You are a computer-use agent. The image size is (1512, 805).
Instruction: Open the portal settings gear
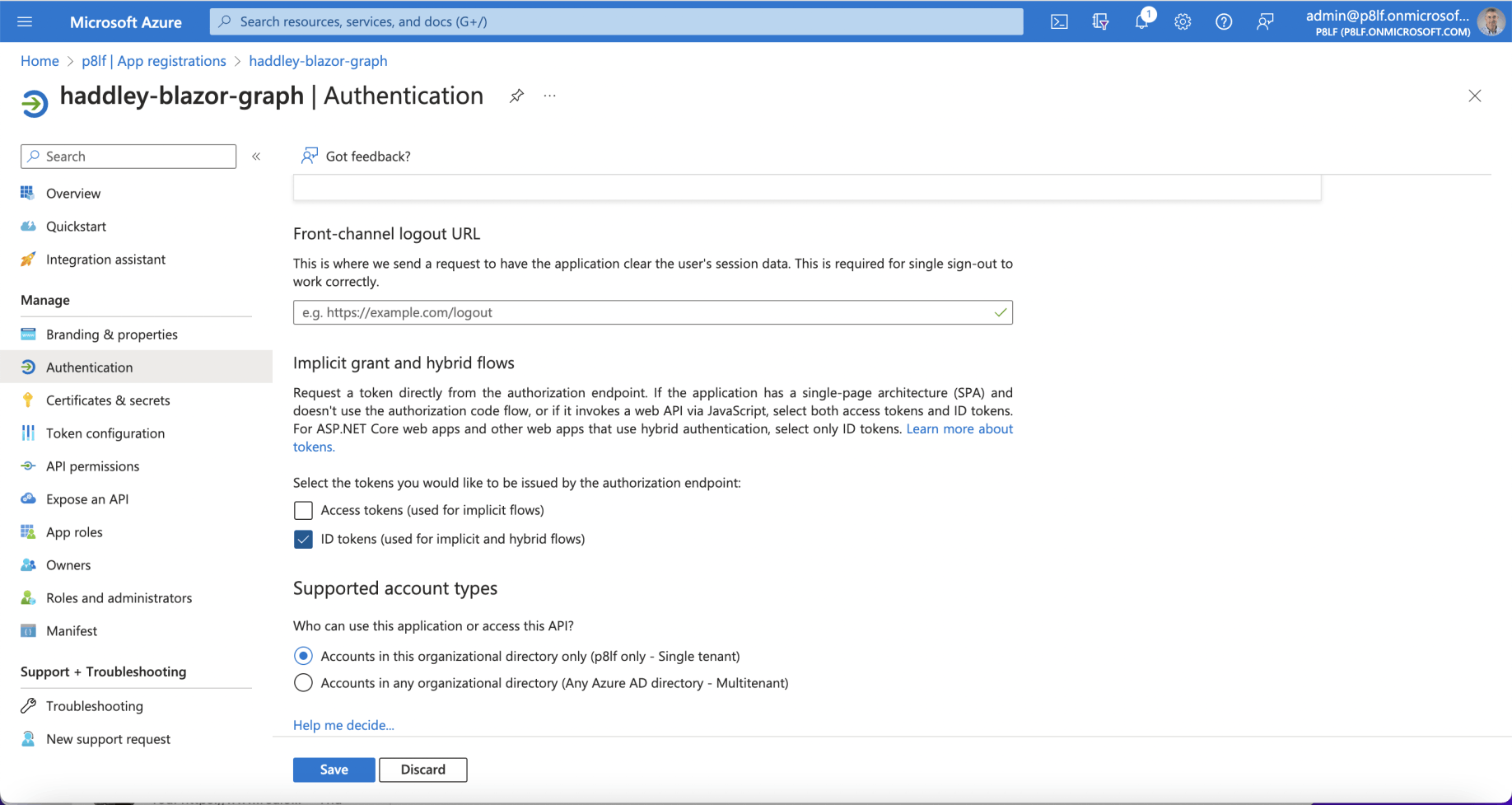(1183, 21)
